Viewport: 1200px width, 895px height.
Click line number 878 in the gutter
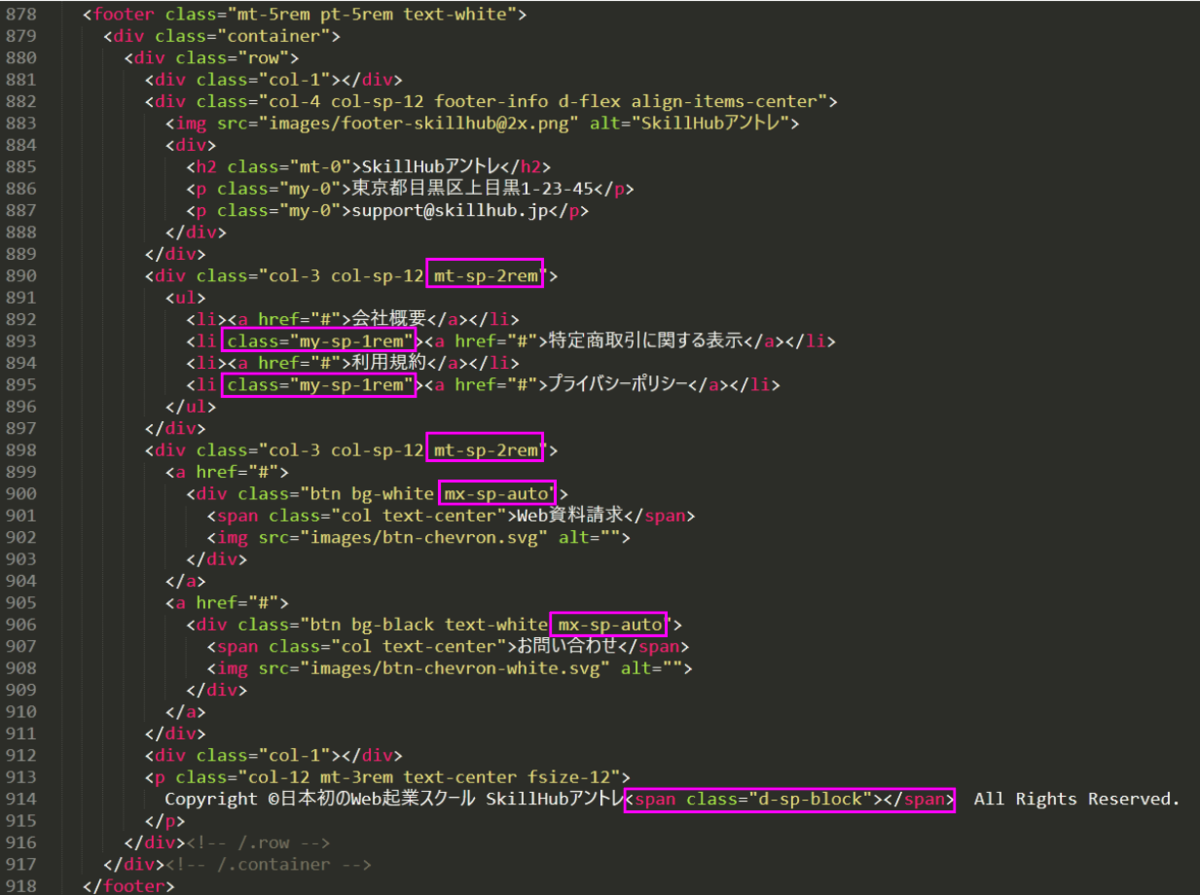click(x=20, y=15)
